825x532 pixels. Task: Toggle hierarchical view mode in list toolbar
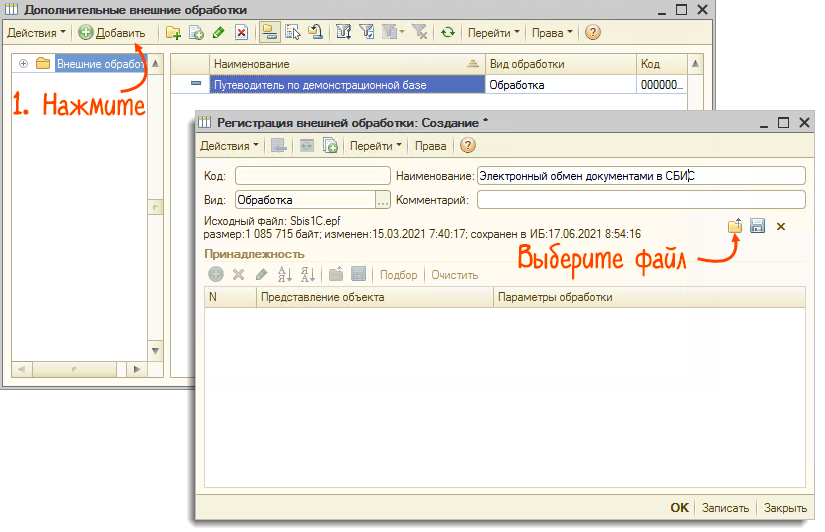[x=270, y=32]
